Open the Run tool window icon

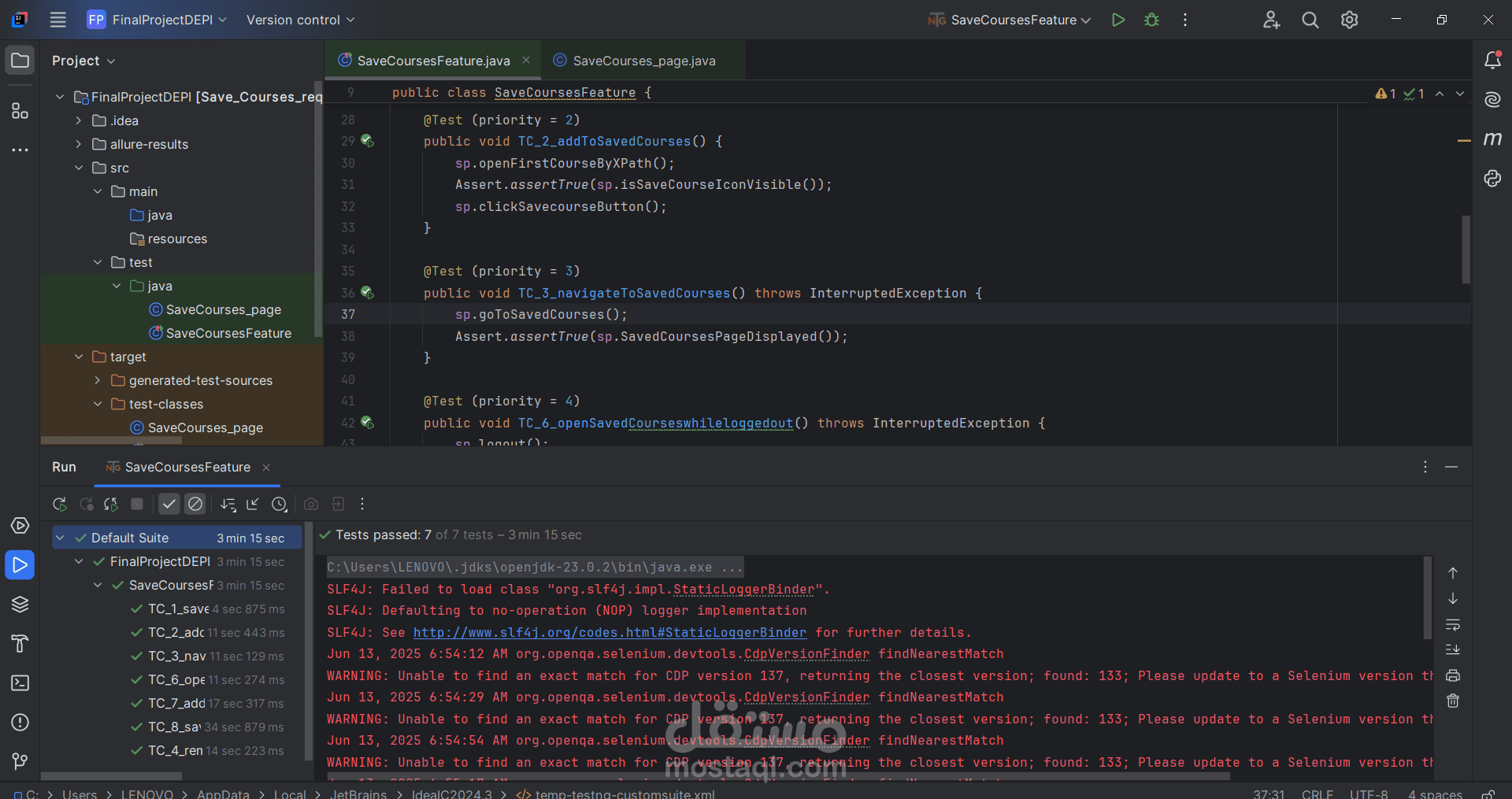pyautogui.click(x=20, y=564)
